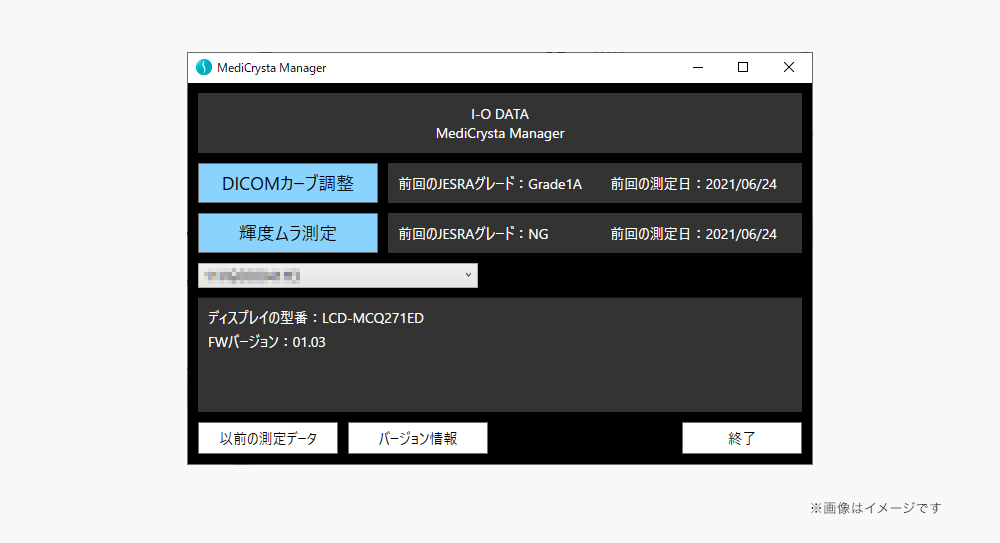Launch the 輝度ムラ測定 measurement

pos(288,233)
